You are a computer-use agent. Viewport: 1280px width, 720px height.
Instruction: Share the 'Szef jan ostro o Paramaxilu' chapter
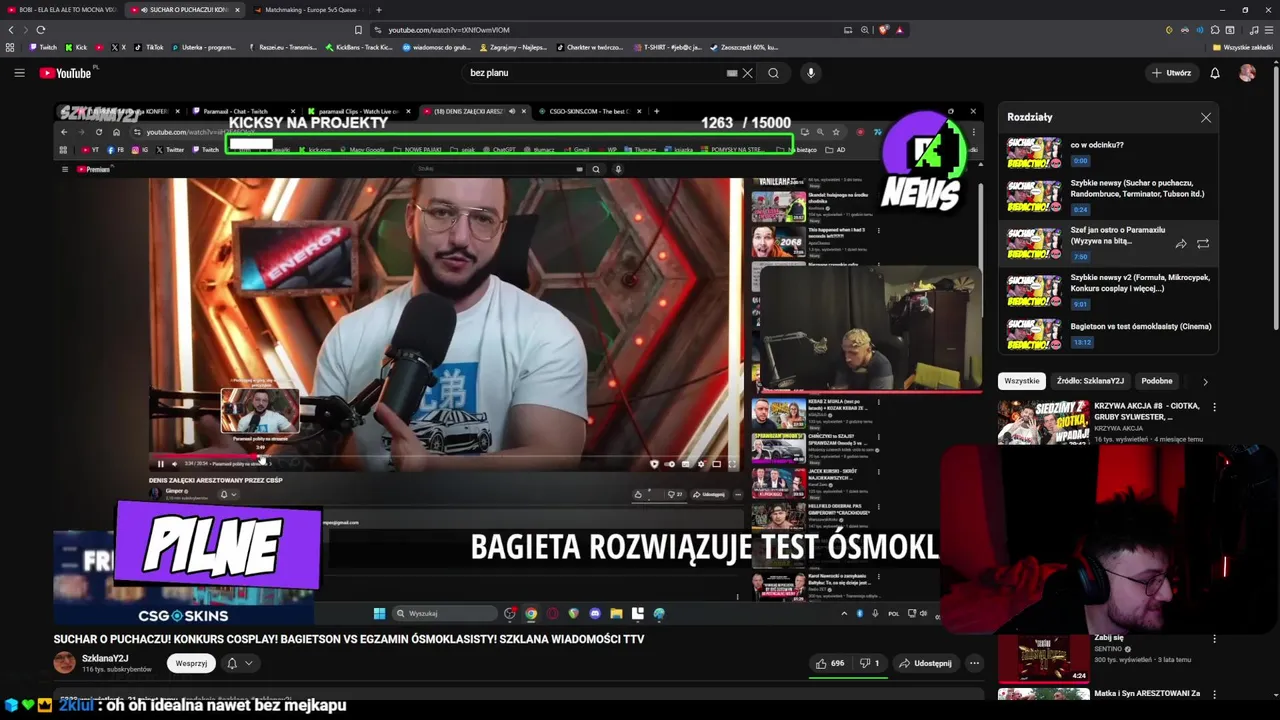point(1181,243)
